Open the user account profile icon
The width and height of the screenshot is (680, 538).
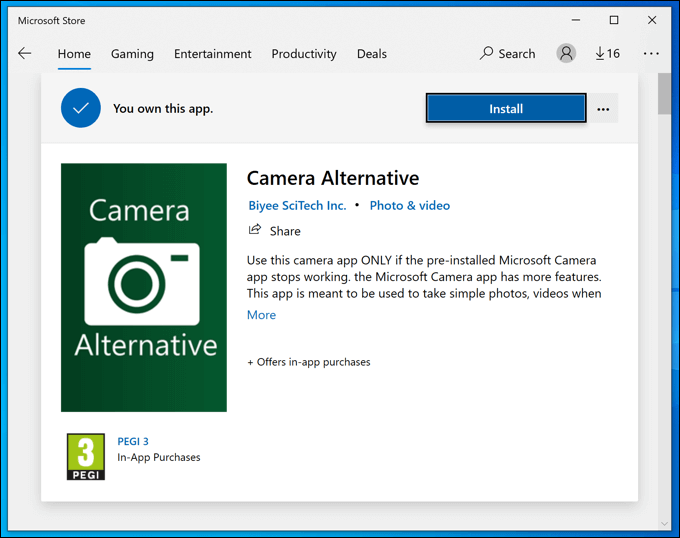click(567, 54)
